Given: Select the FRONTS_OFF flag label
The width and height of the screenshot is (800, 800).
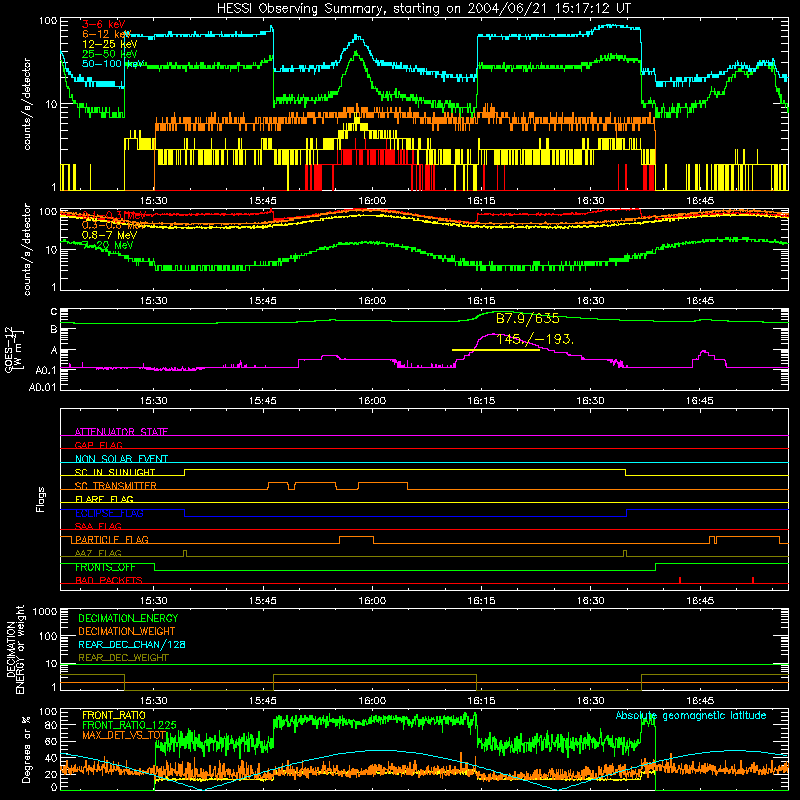Looking at the screenshot, I should tap(105, 567).
